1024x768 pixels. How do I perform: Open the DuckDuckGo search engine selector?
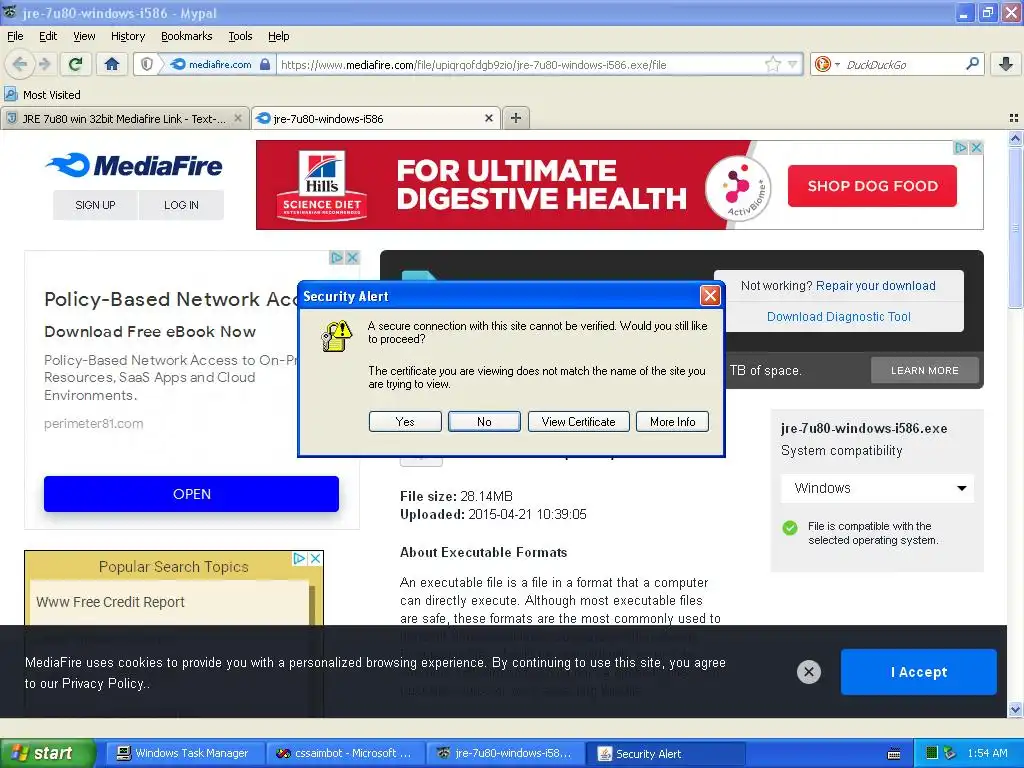click(x=826, y=64)
